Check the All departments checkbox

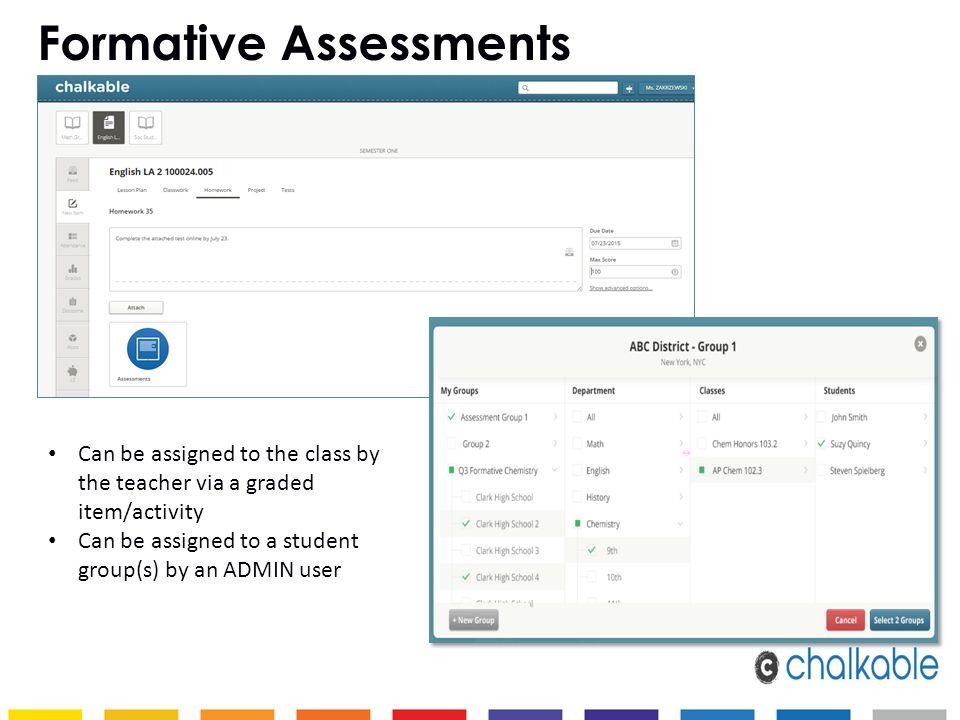coord(577,417)
